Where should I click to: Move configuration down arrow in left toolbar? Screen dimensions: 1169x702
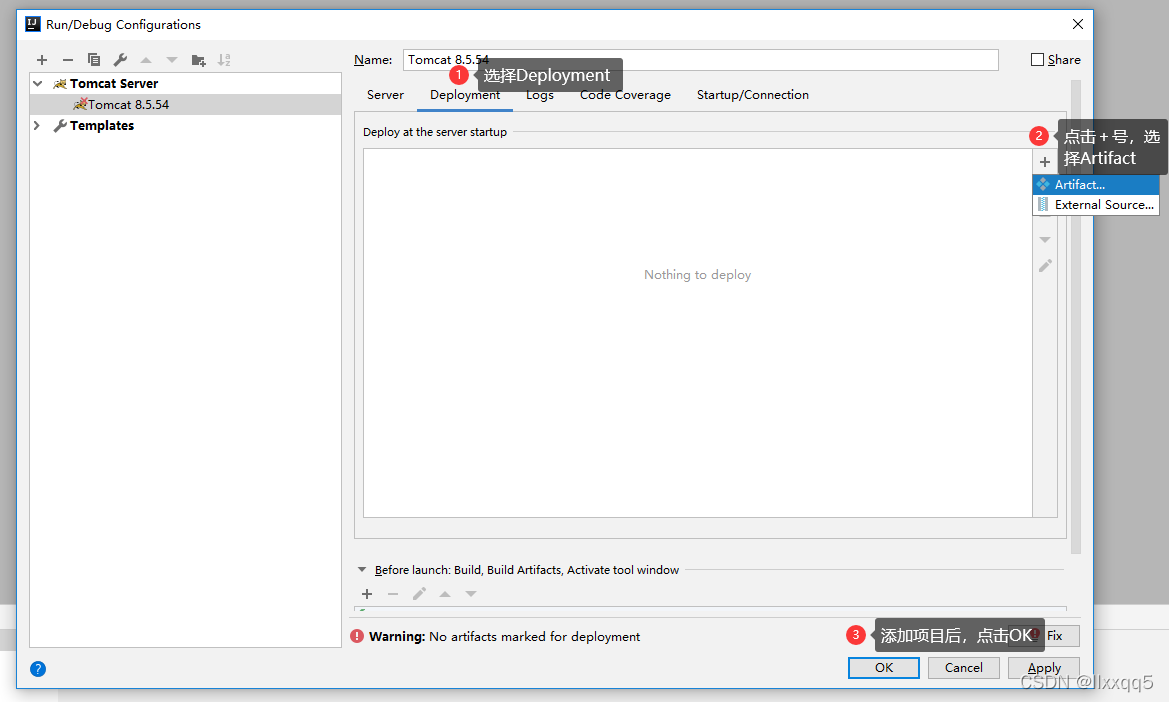[172, 60]
